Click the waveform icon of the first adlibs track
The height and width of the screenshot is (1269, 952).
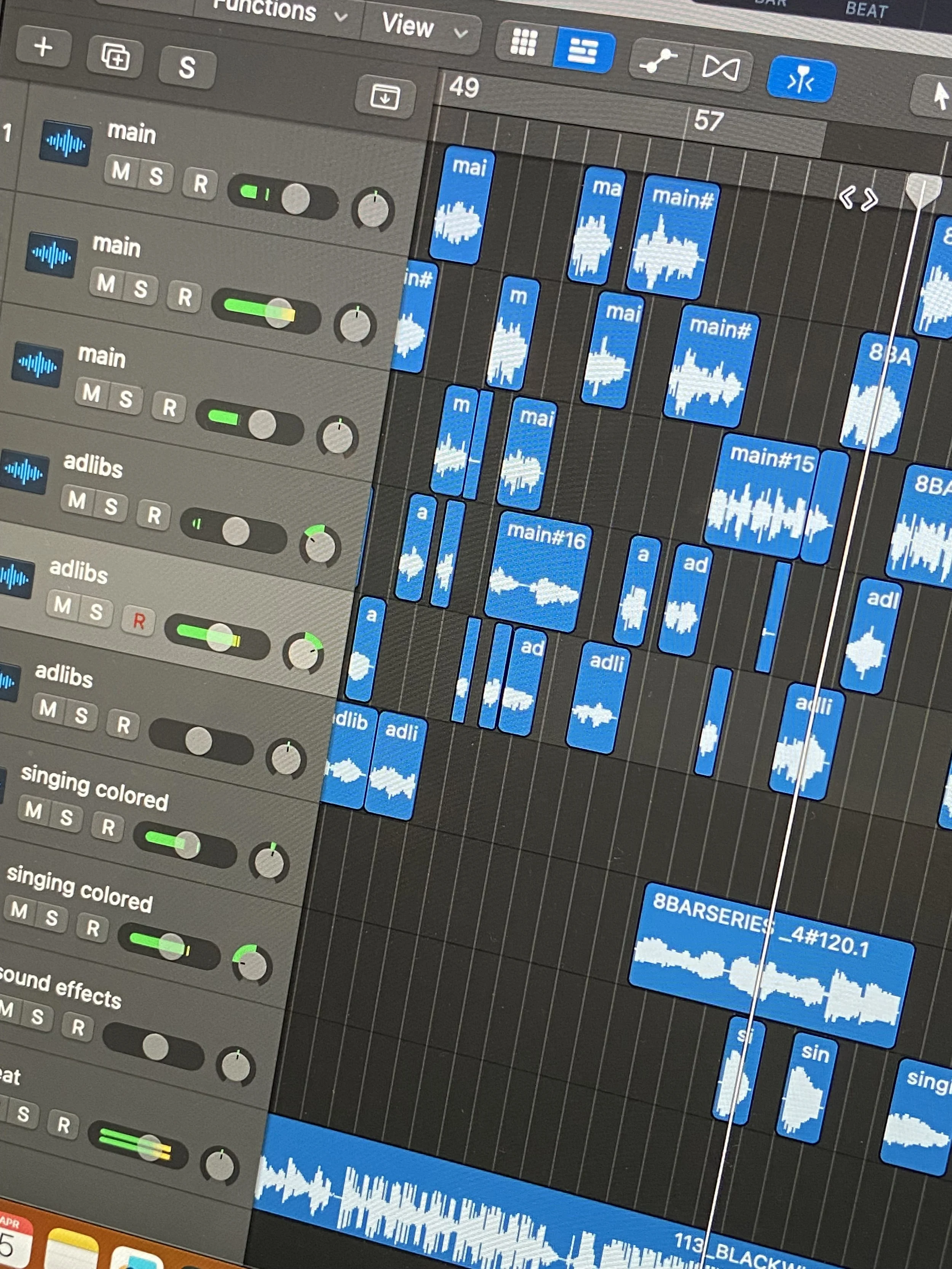[x=24, y=472]
